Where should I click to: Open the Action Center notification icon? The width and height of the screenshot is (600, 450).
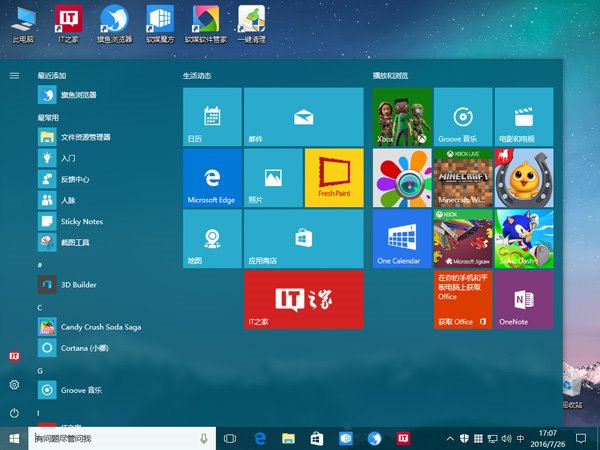coord(581,439)
